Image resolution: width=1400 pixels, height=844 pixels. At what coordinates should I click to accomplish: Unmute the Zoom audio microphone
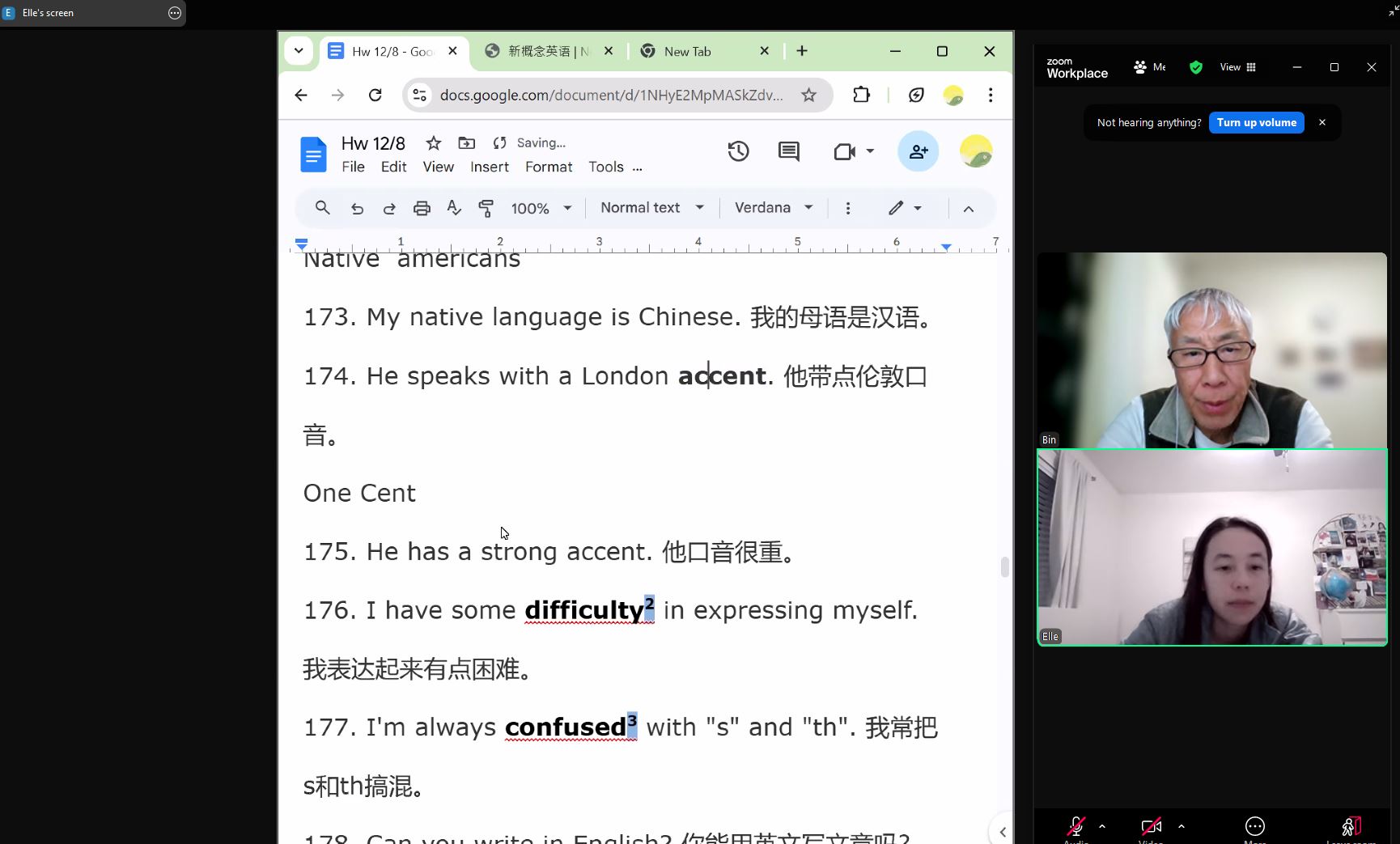[x=1075, y=826]
